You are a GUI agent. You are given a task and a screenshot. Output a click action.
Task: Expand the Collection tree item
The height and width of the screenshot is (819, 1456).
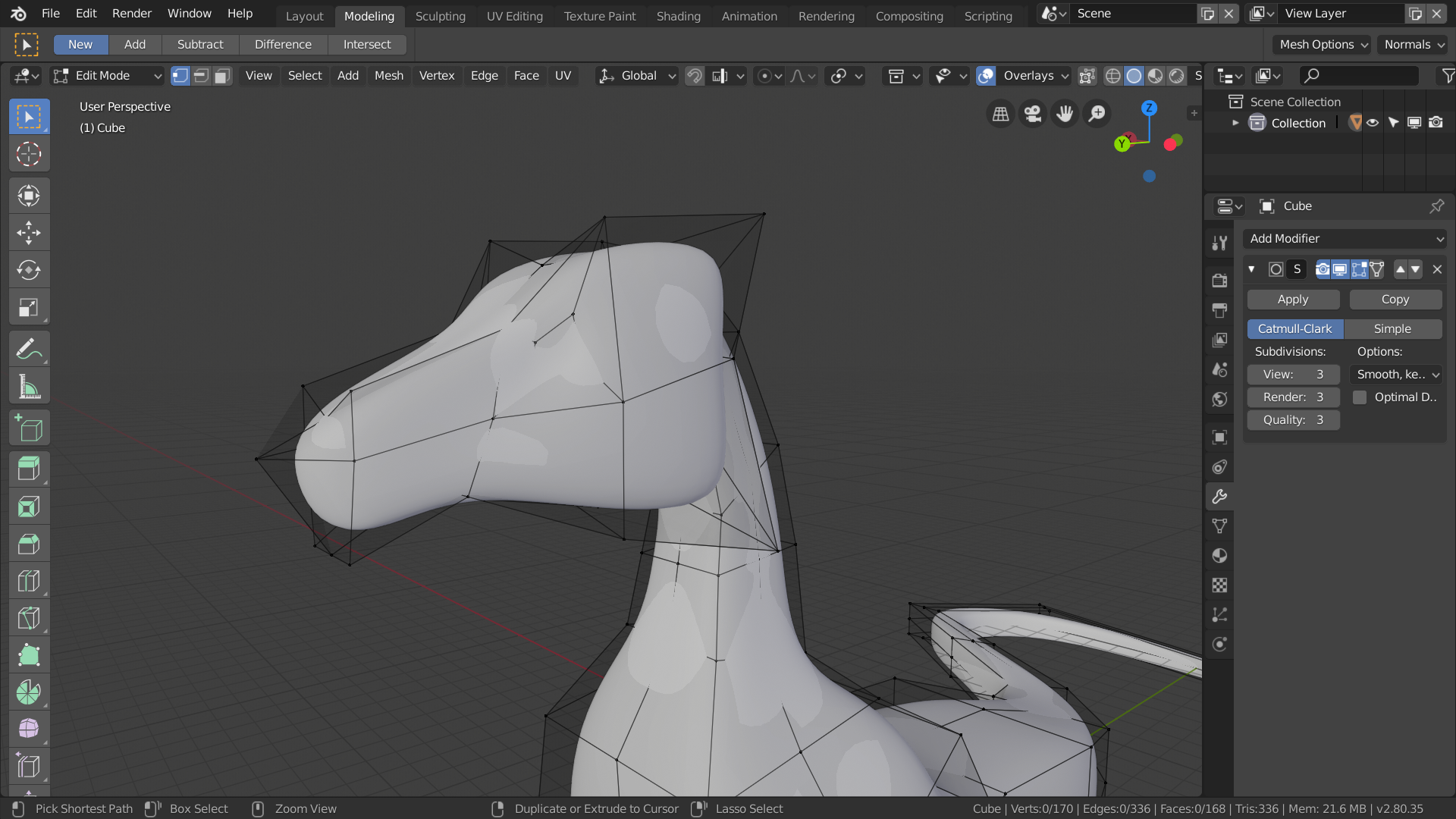click(1235, 123)
